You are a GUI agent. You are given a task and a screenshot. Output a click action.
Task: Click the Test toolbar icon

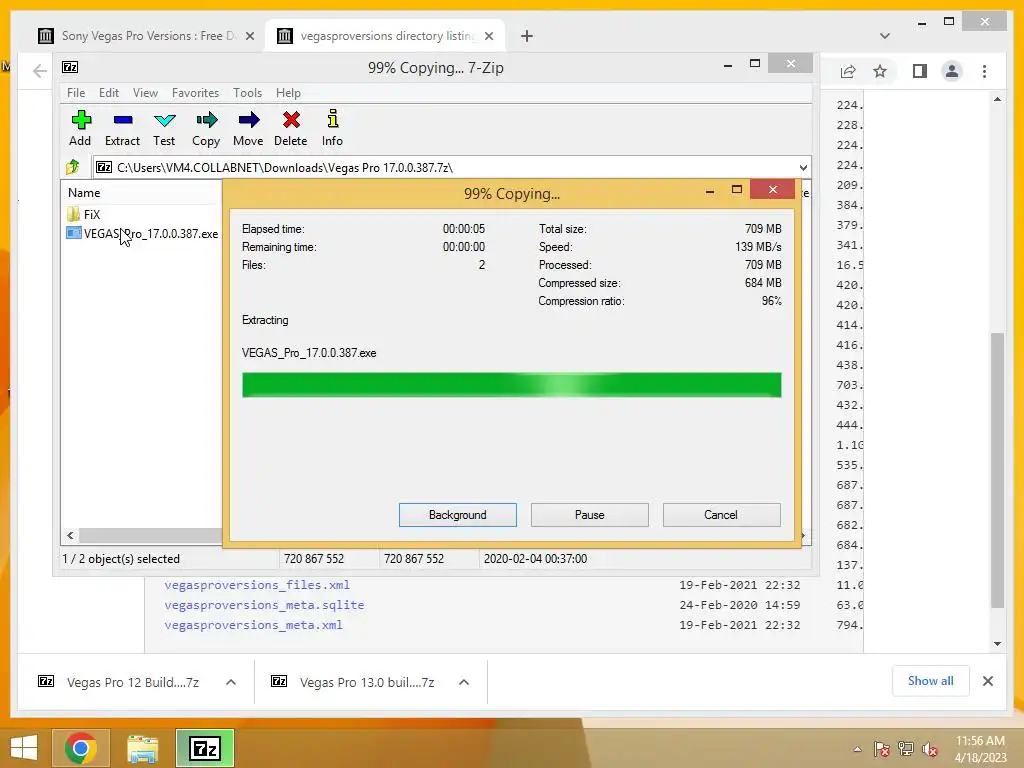tap(164, 128)
